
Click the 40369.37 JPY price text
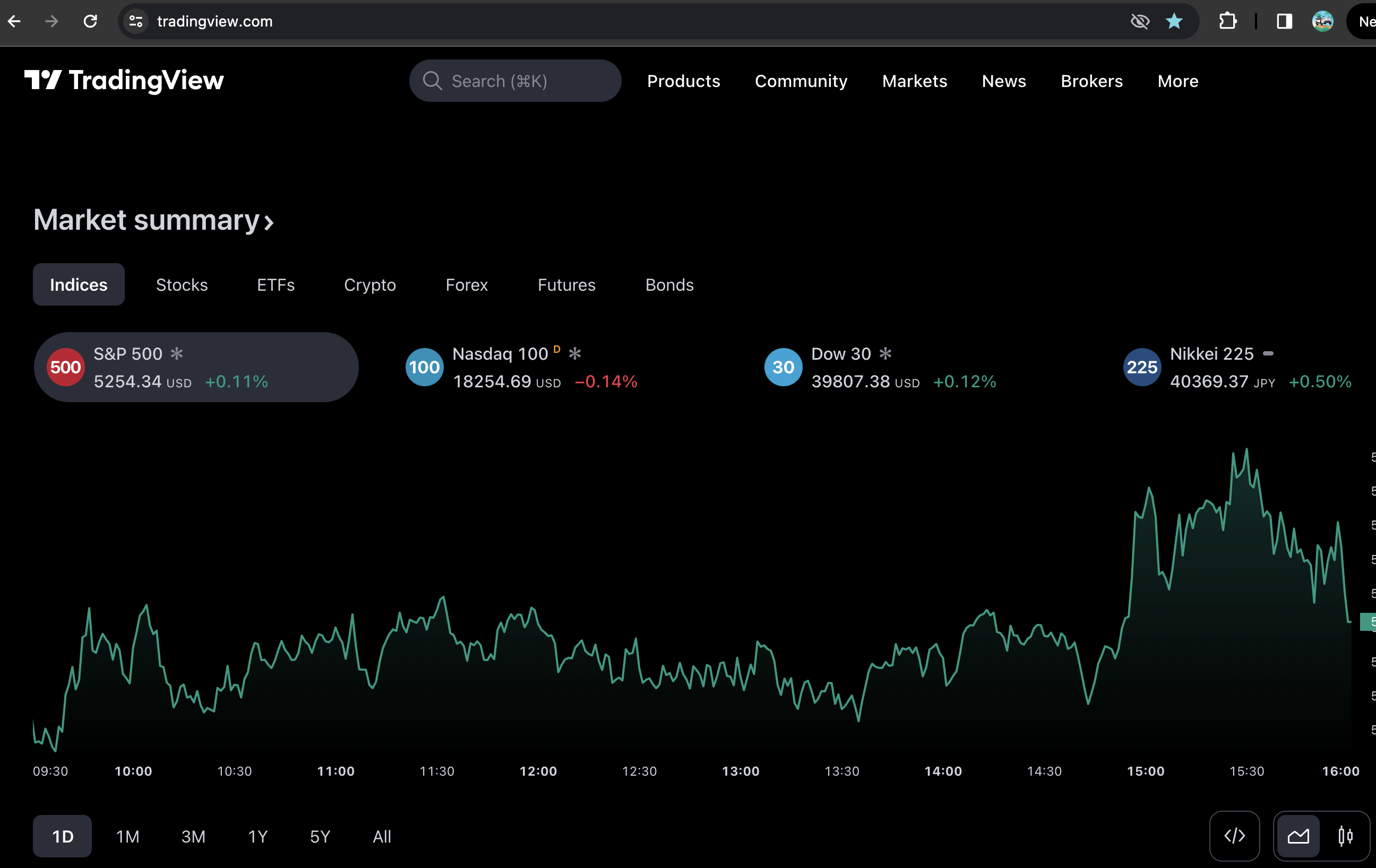point(1222,381)
